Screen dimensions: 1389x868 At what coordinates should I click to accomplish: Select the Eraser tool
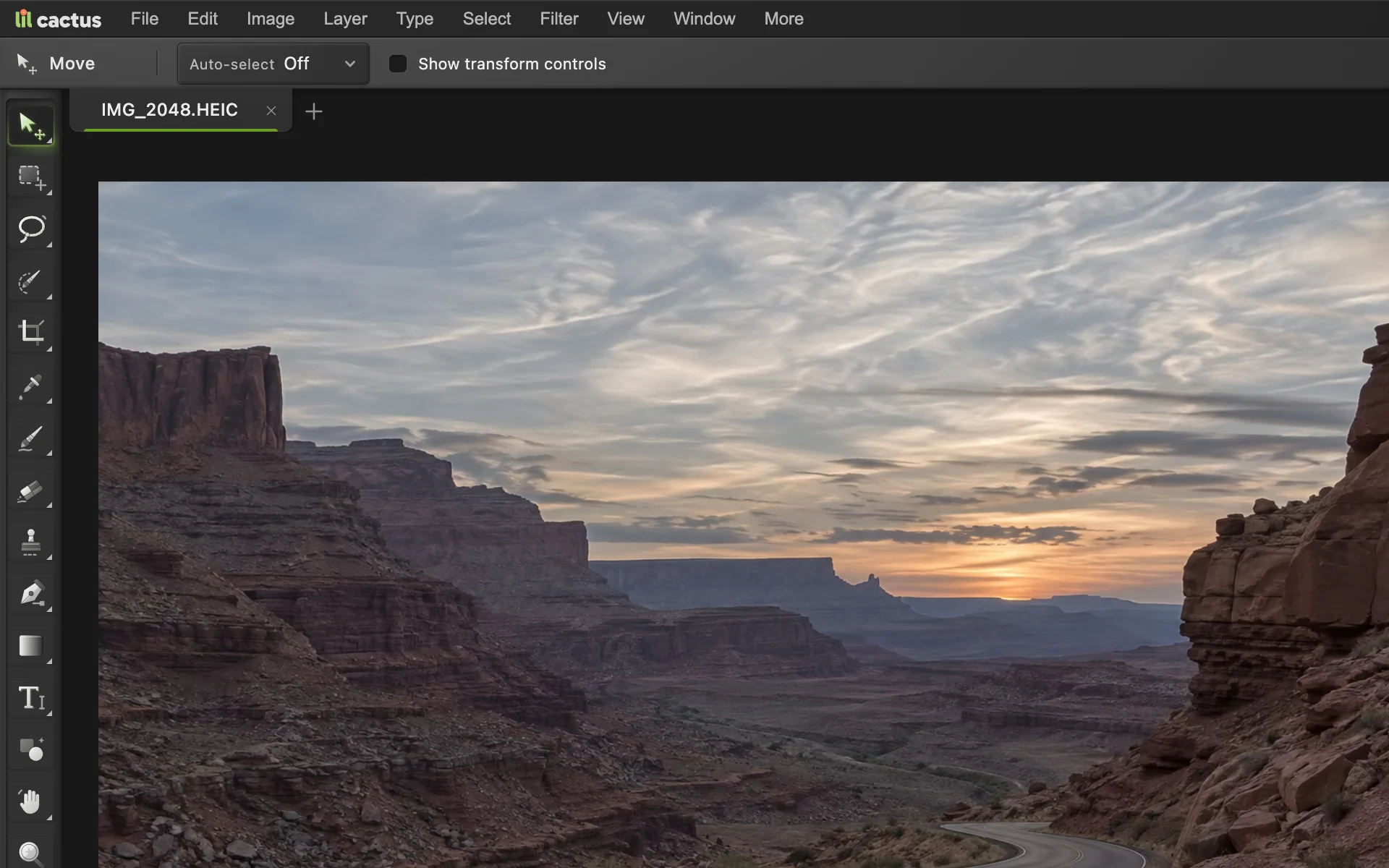point(31,490)
